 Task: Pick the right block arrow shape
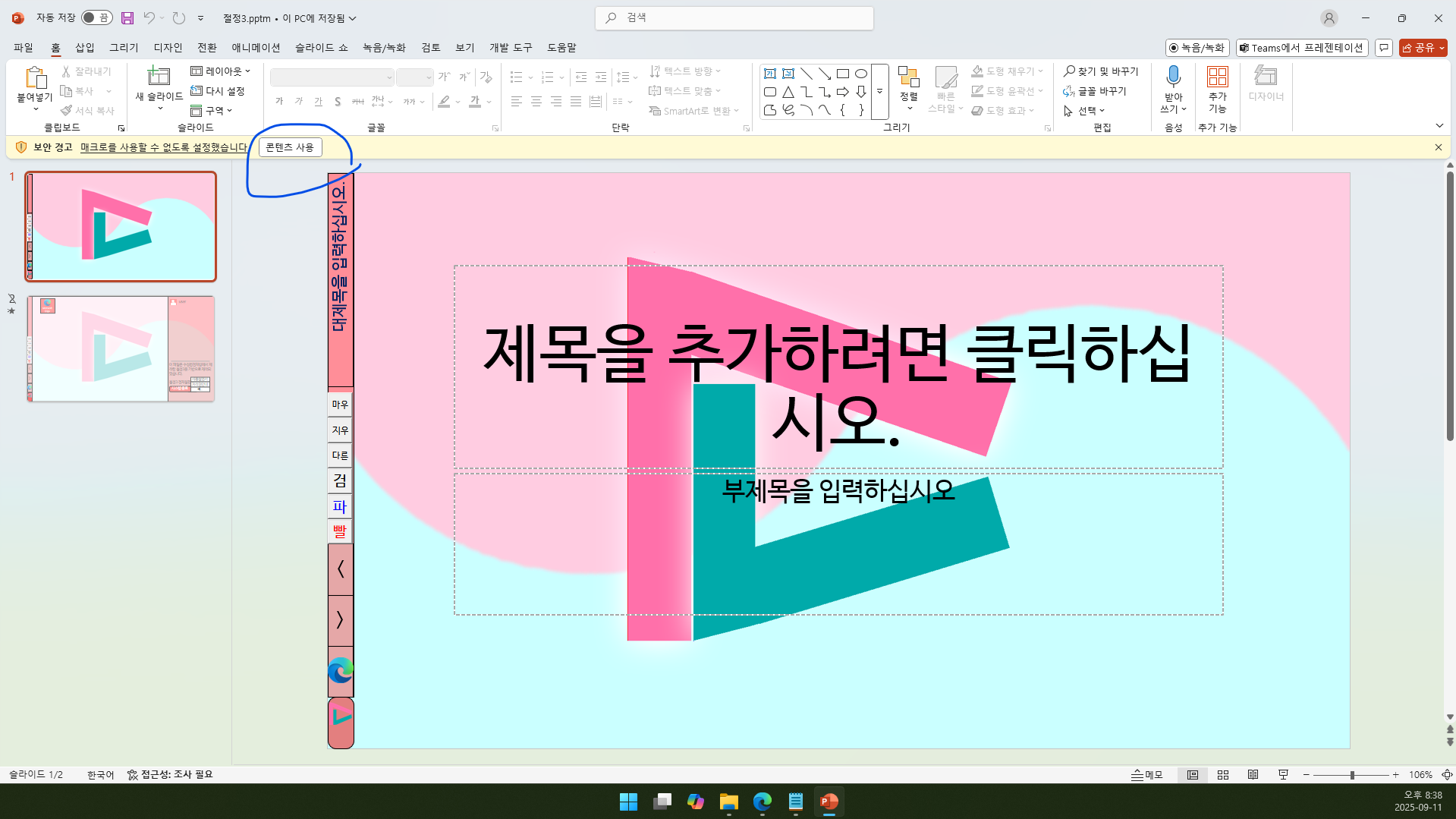click(843, 92)
